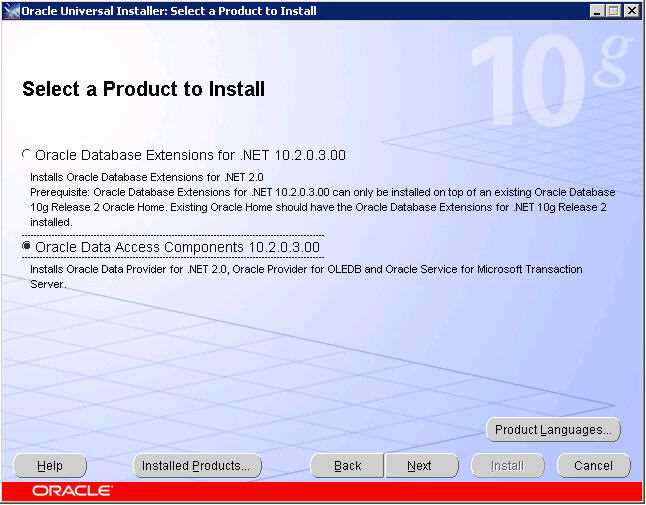Click the greyed-out Install button
Viewport: 646px width, 505px height.
(508, 465)
